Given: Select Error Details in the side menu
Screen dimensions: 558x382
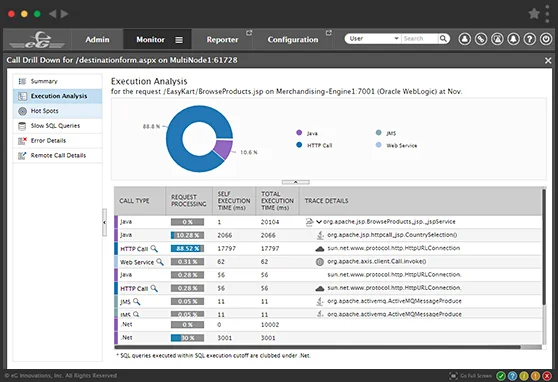Looking at the screenshot, I should [x=57, y=141].
